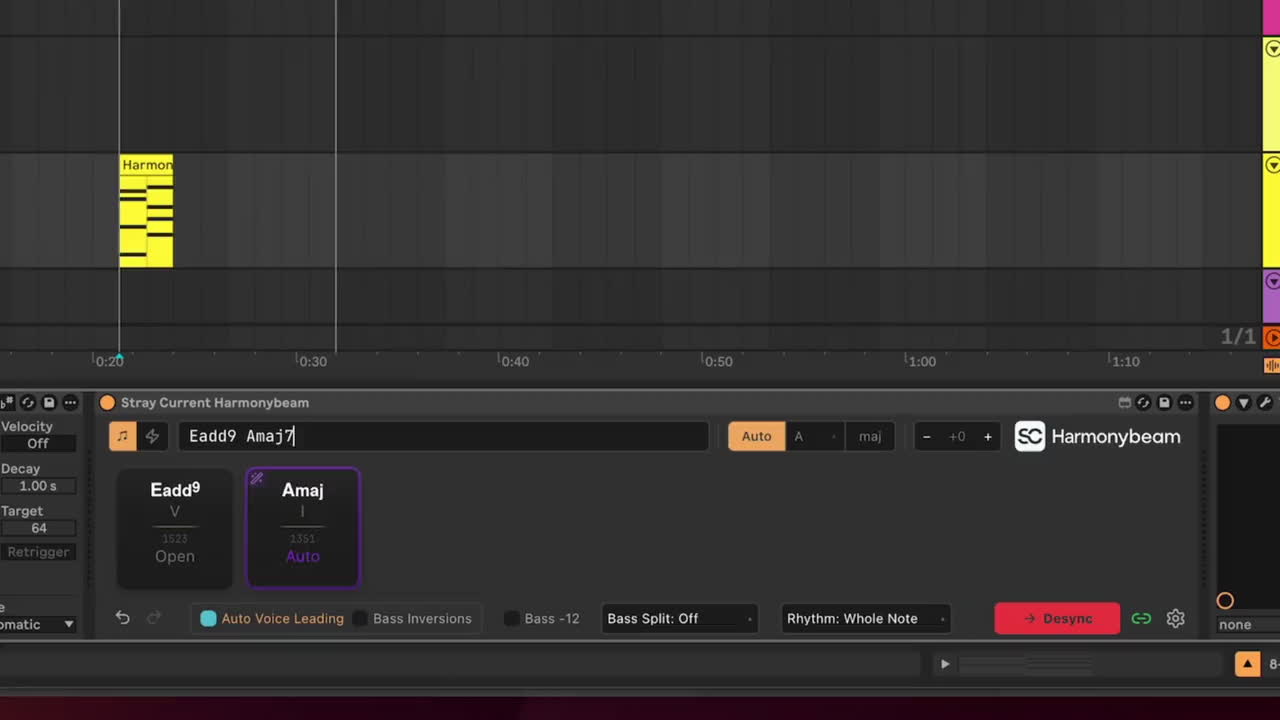Open the Bass Split dropdown
1280x720 pixels.
tap(679, 618)
